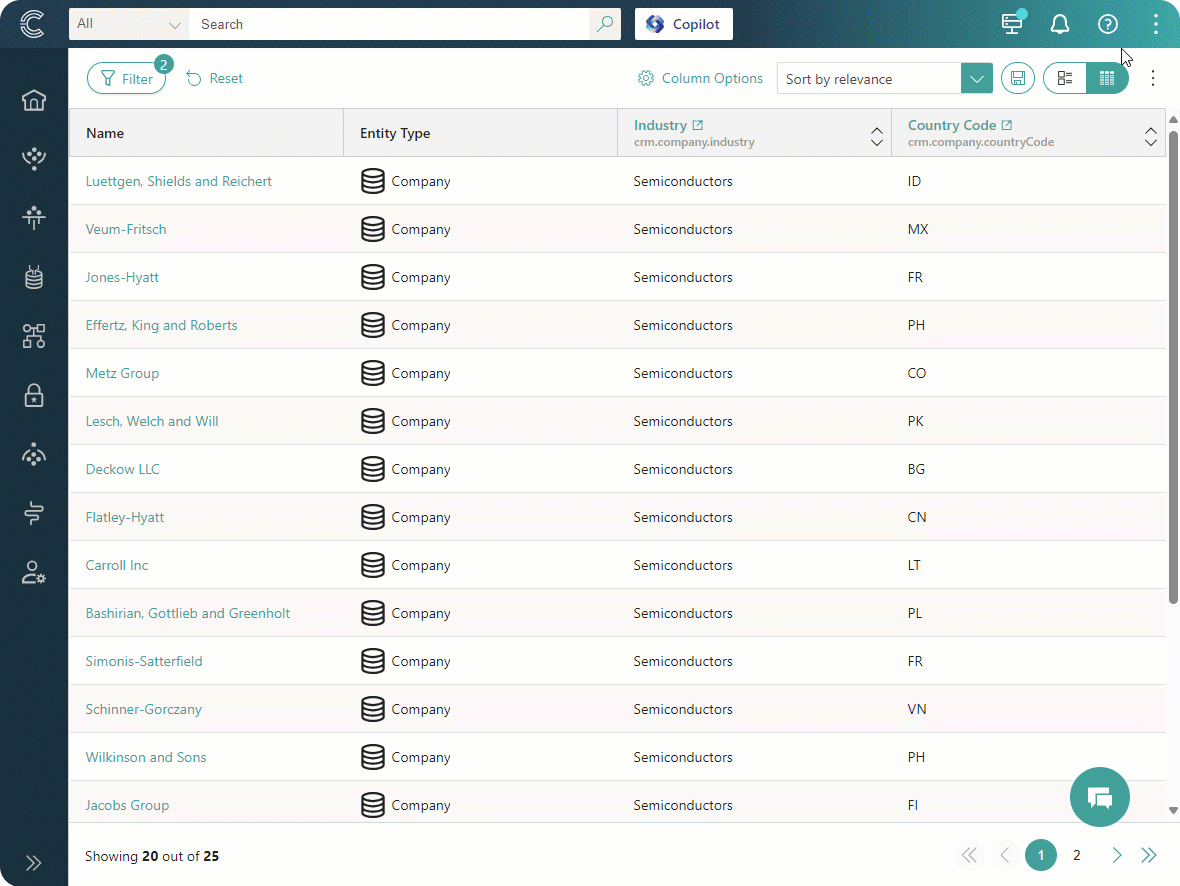Click the save search disk icon
This screenshot has height=886, width=1180.
1018,78
